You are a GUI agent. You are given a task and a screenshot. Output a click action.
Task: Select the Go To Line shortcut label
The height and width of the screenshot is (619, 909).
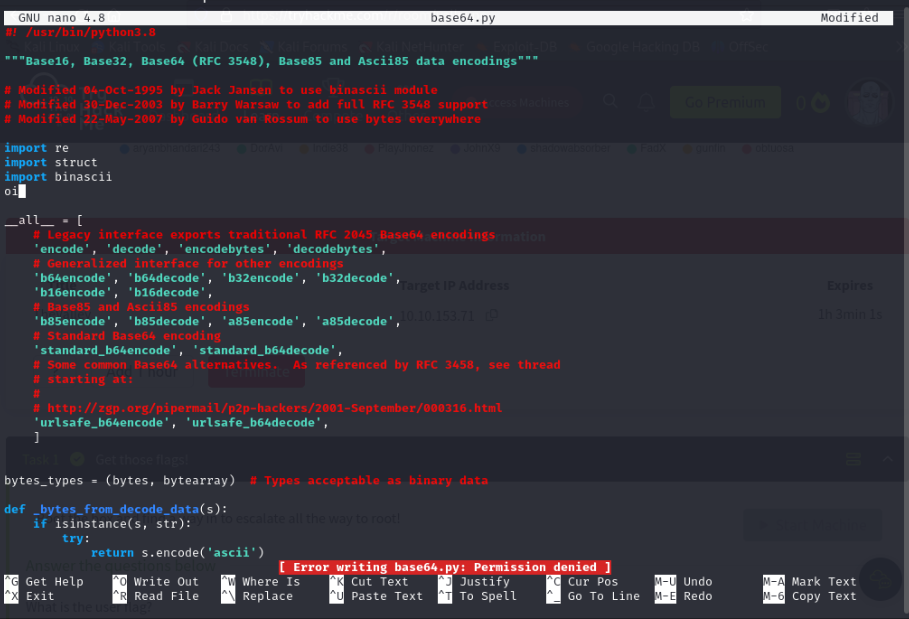[x=603, y=596]
